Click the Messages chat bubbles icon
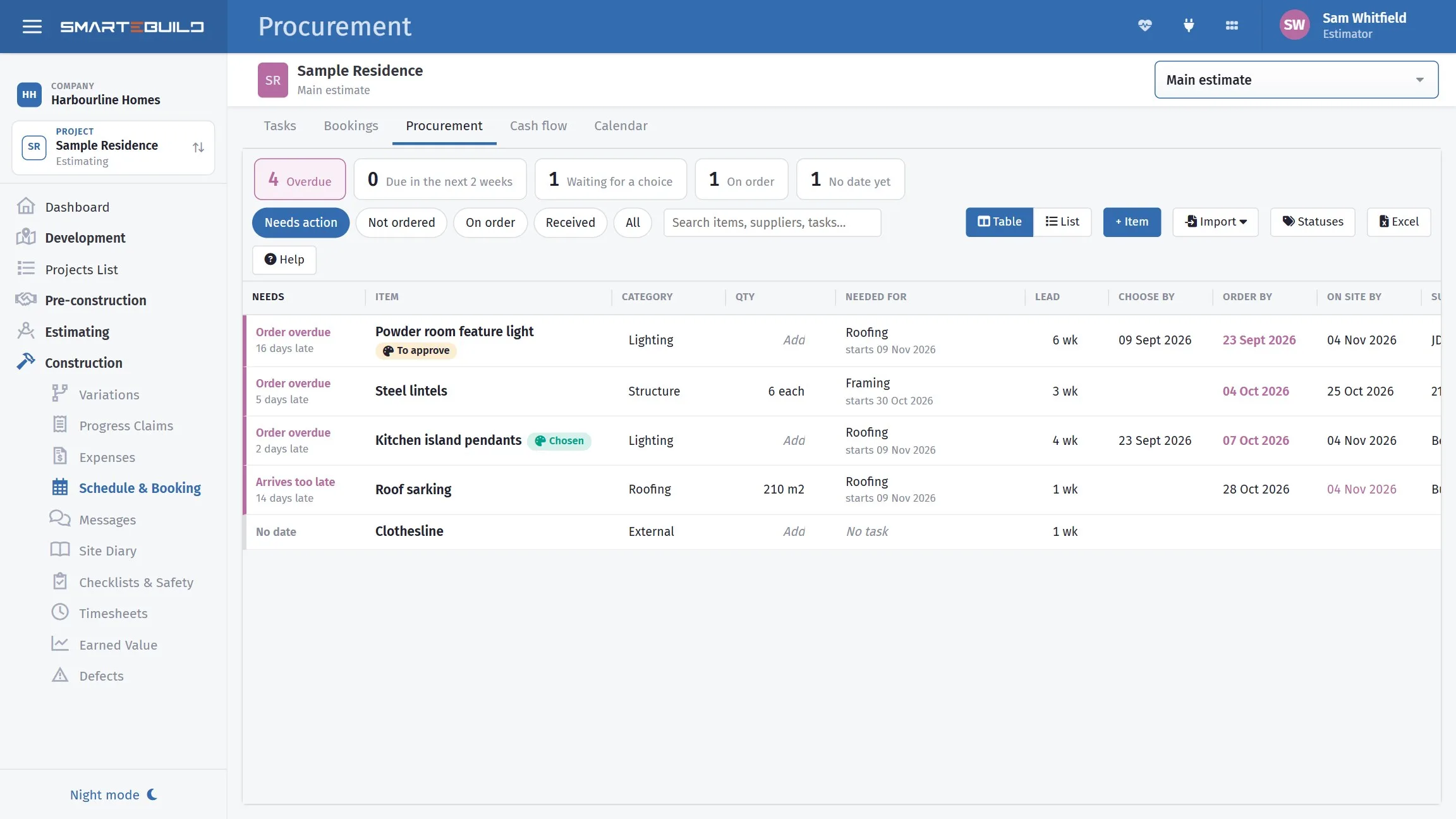1456x819 pixels. [x=60, y=519]
